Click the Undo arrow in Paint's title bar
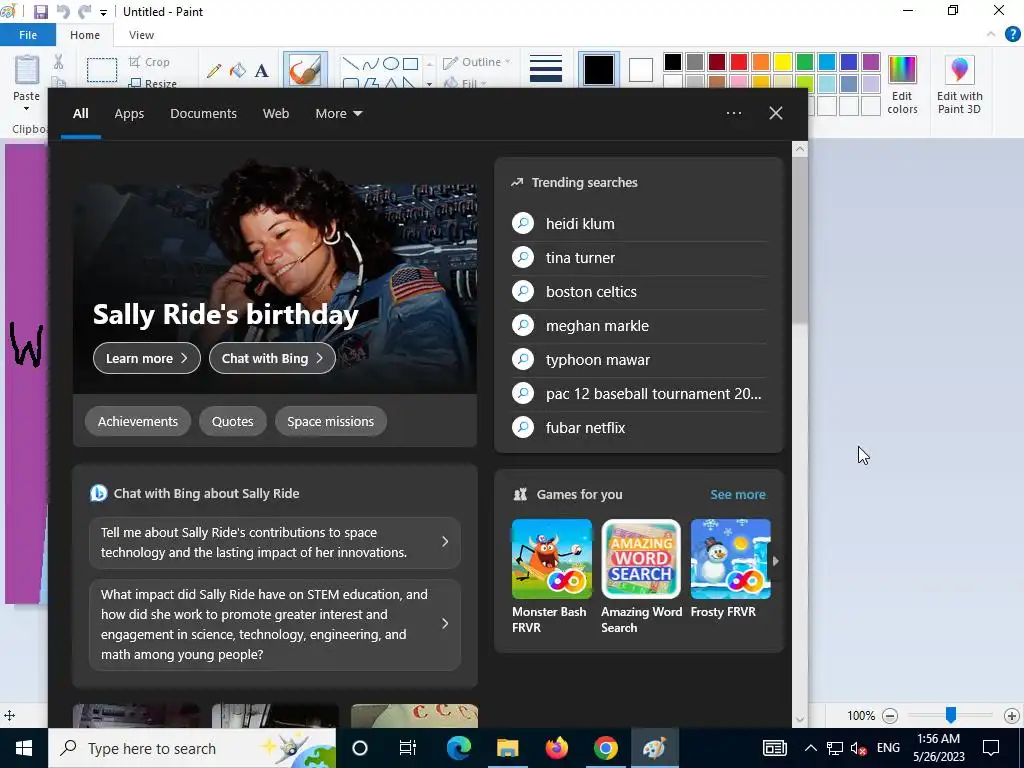Screen dimensions: 1024x768 pos(63,12)
